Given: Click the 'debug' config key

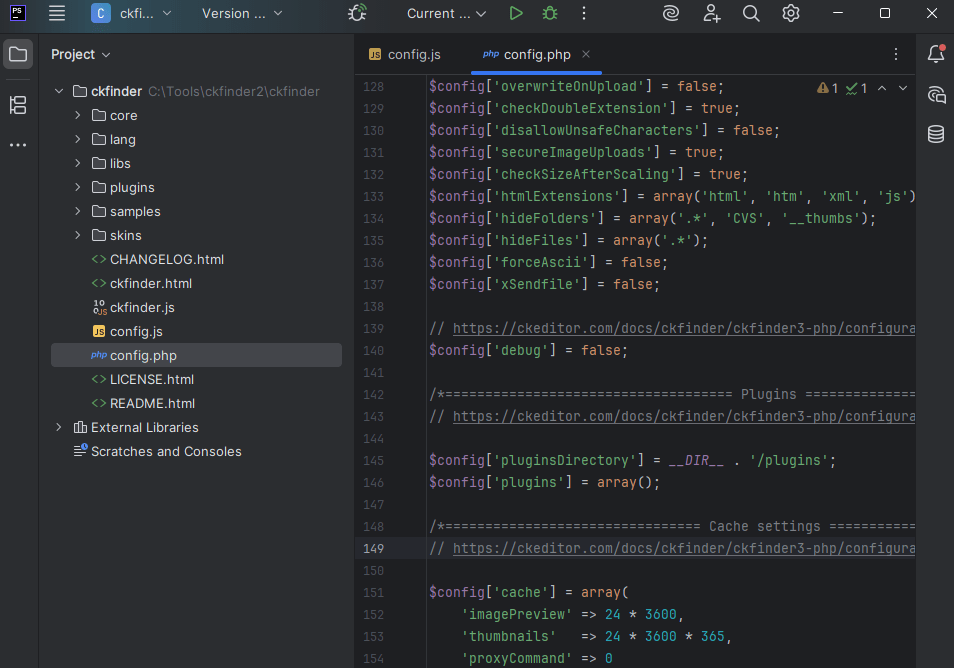Looking at the screenshot, I should pos(520,350).
